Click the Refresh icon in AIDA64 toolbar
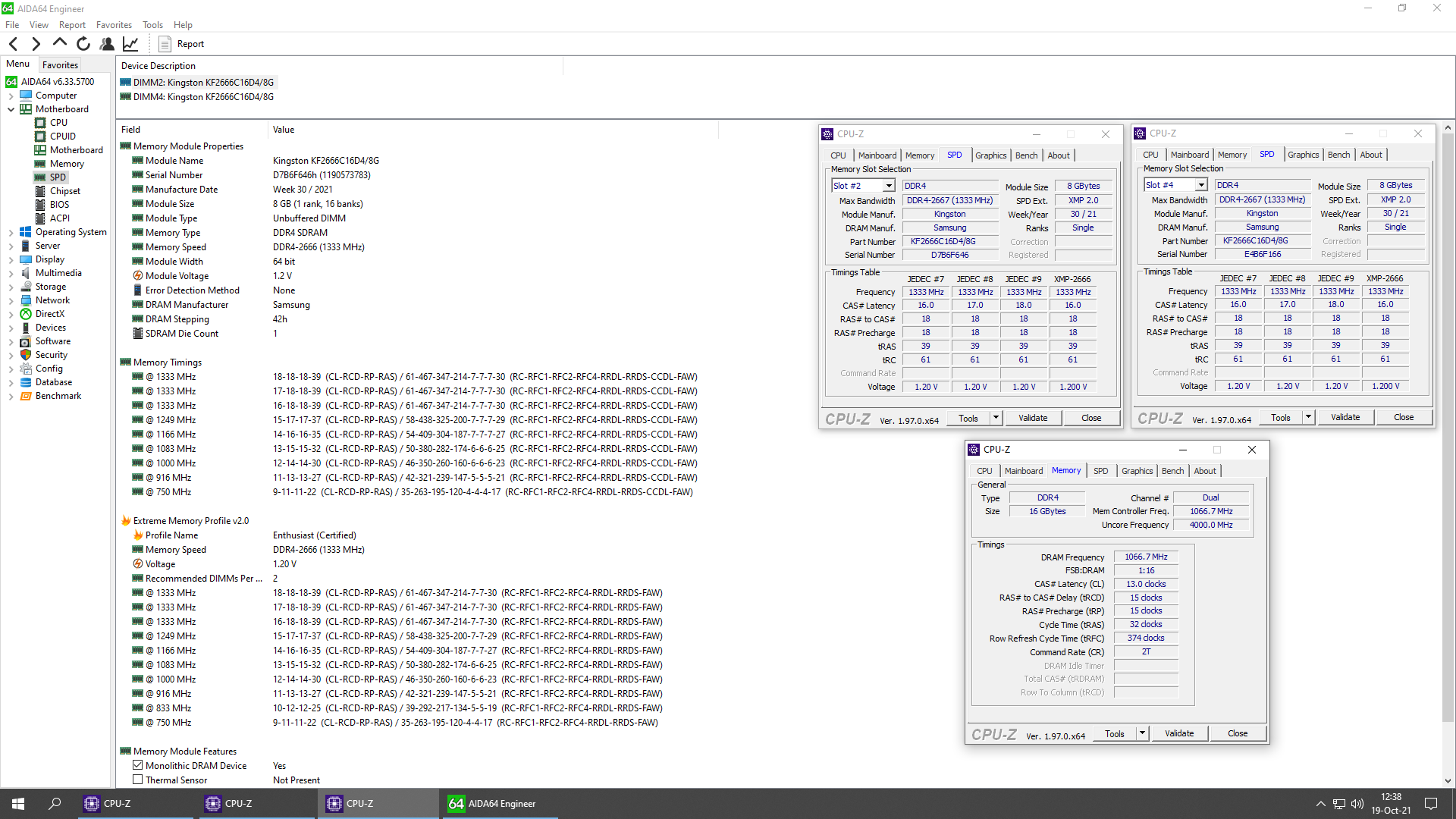The image size is (1456, 819). tap(83, 44)
